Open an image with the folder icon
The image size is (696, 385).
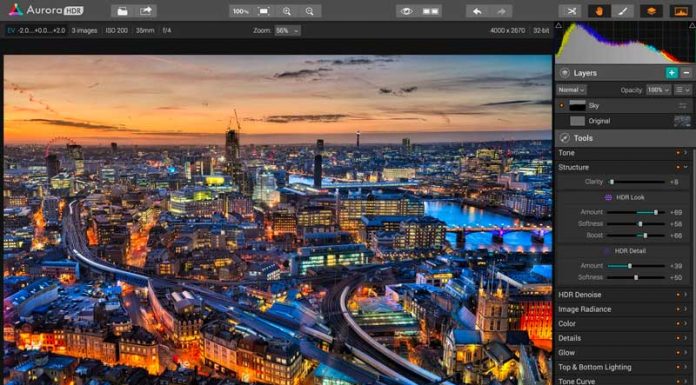[x=123, y=11]
